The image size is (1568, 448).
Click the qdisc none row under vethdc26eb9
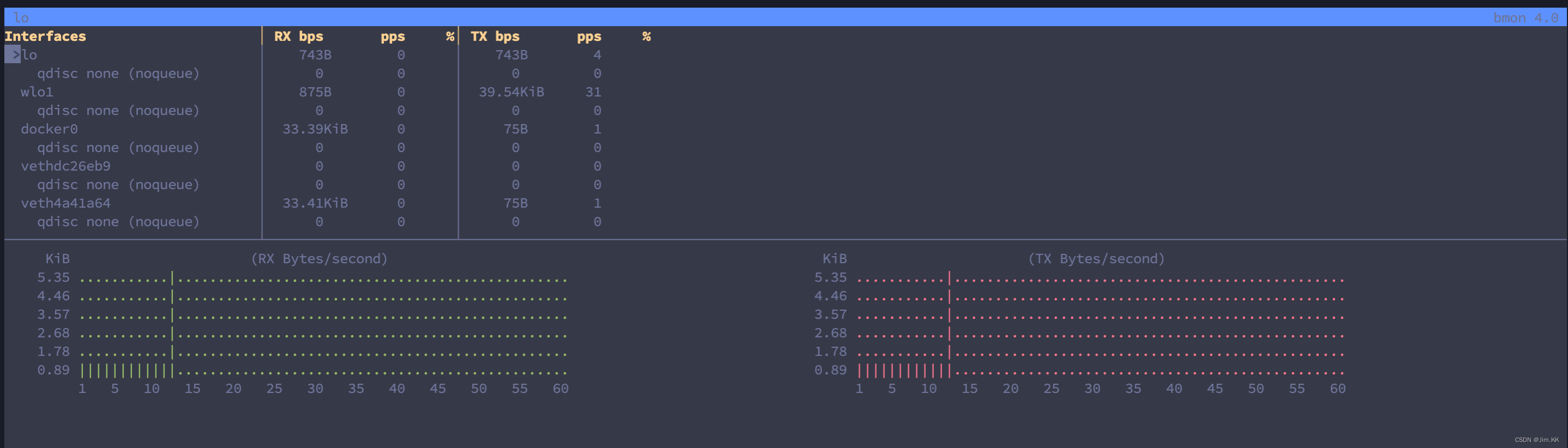point(118,185)
